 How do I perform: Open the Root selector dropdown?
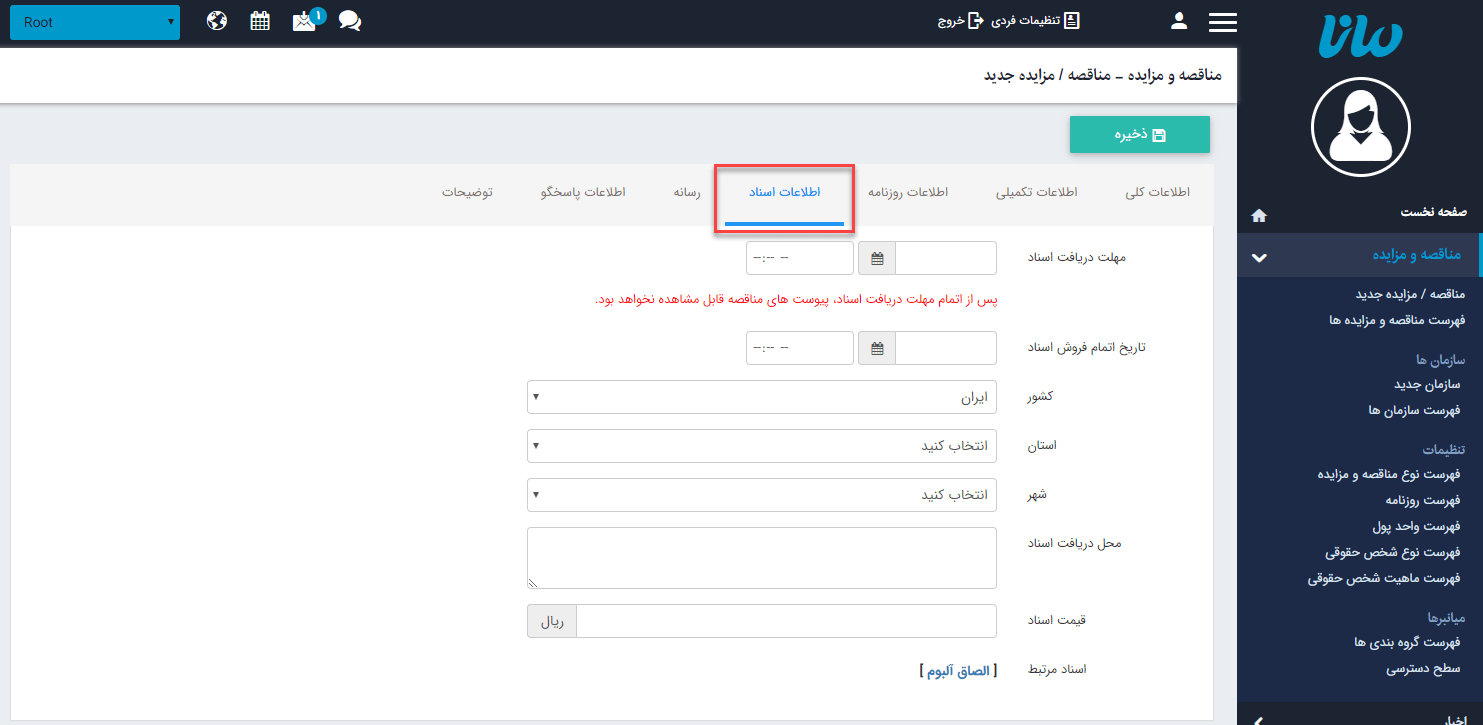(x=94, y=21)
